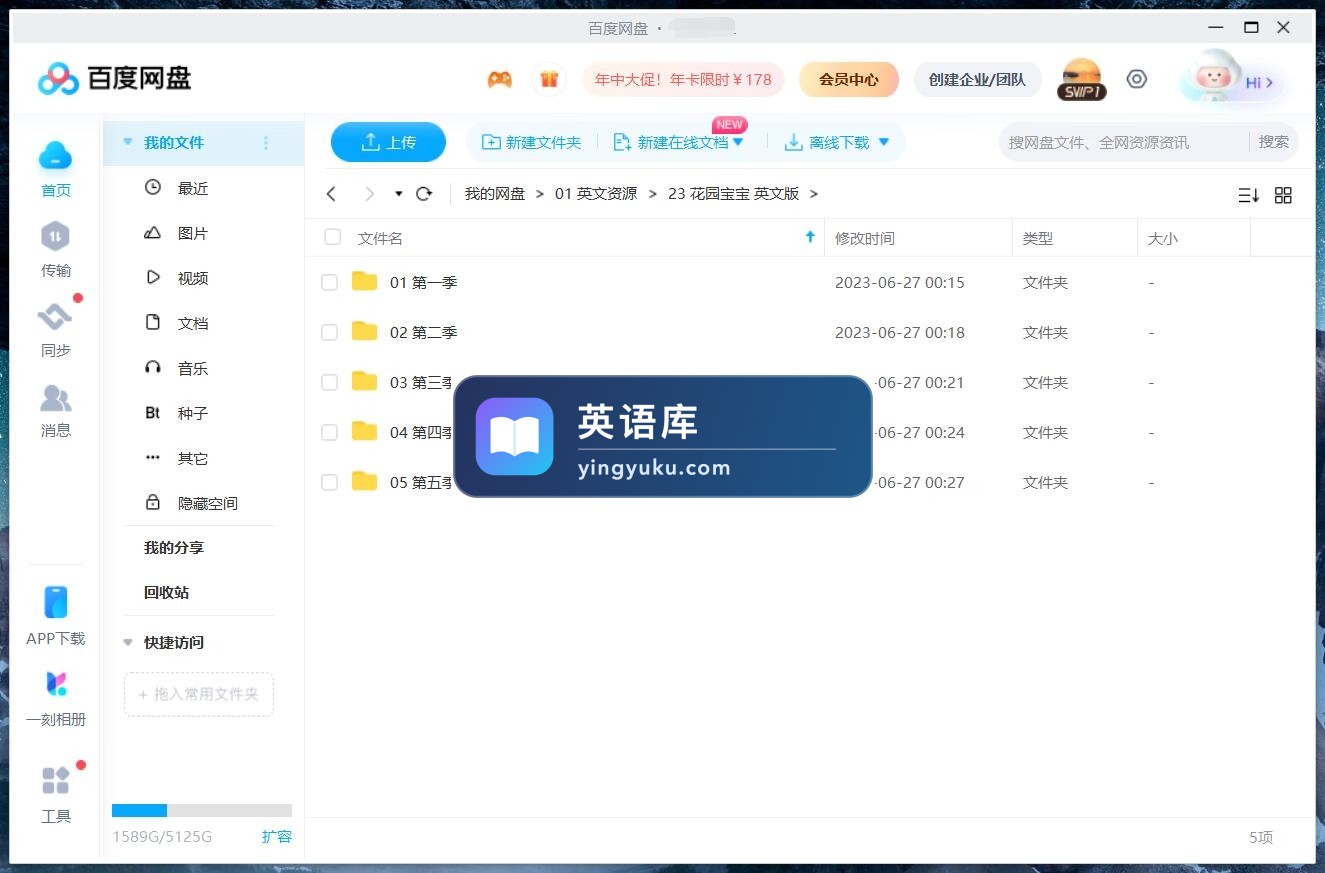Viewport: 1325px width, 873px height.
Task: Click the SVIP user avatar badge
Action: (x=1081, y=80)
